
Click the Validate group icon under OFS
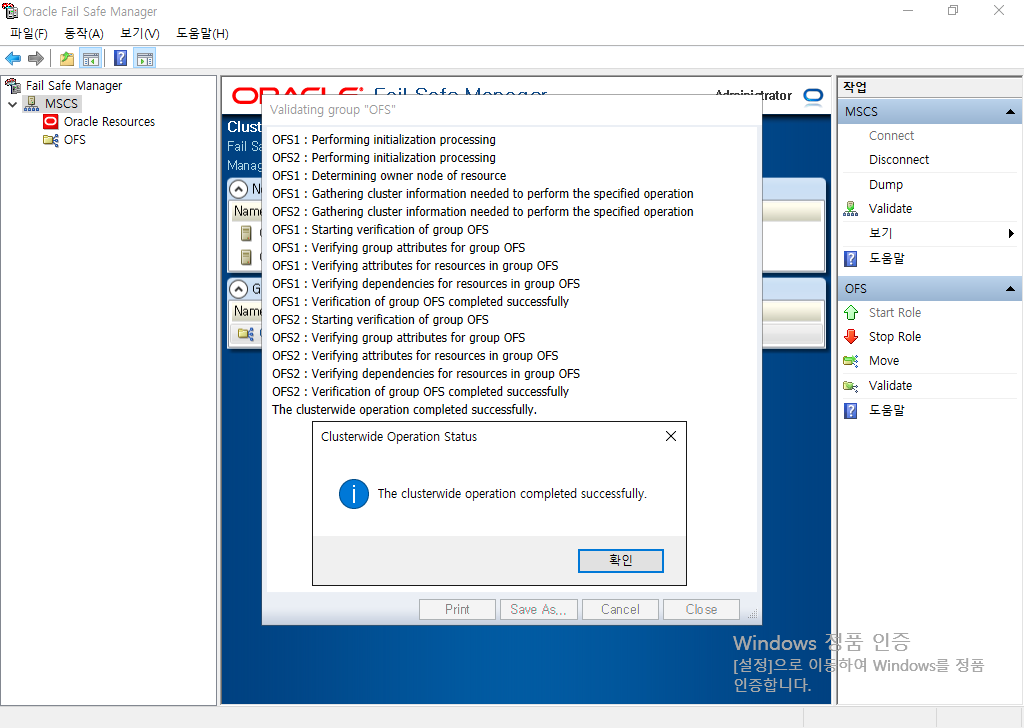click(x=850, y=386)
